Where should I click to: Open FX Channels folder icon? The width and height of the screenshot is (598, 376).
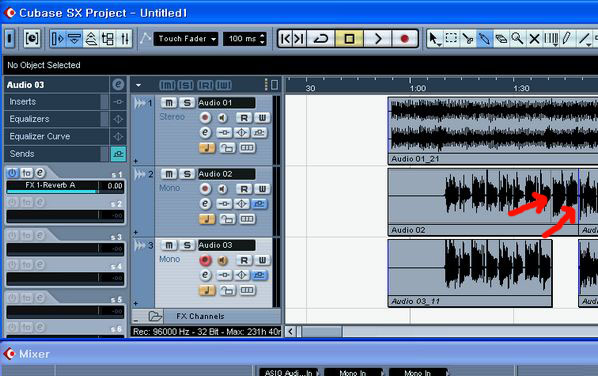155,316
